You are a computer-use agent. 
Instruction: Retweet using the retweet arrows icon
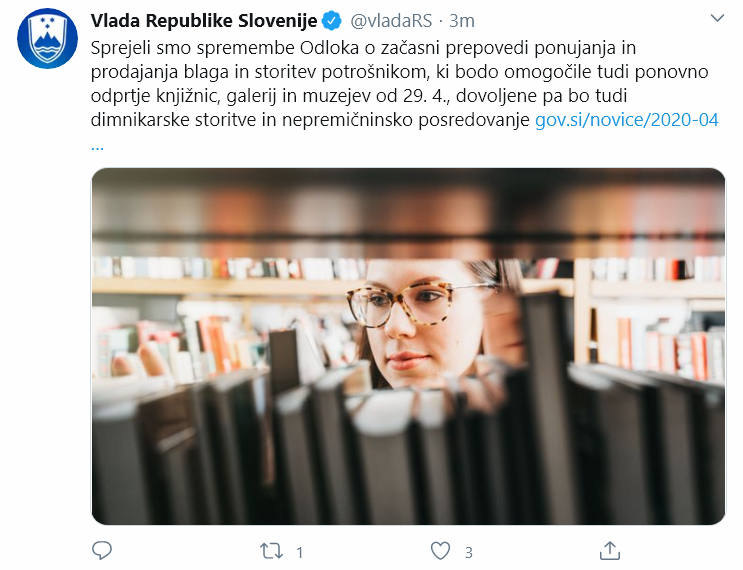point(271,552)
